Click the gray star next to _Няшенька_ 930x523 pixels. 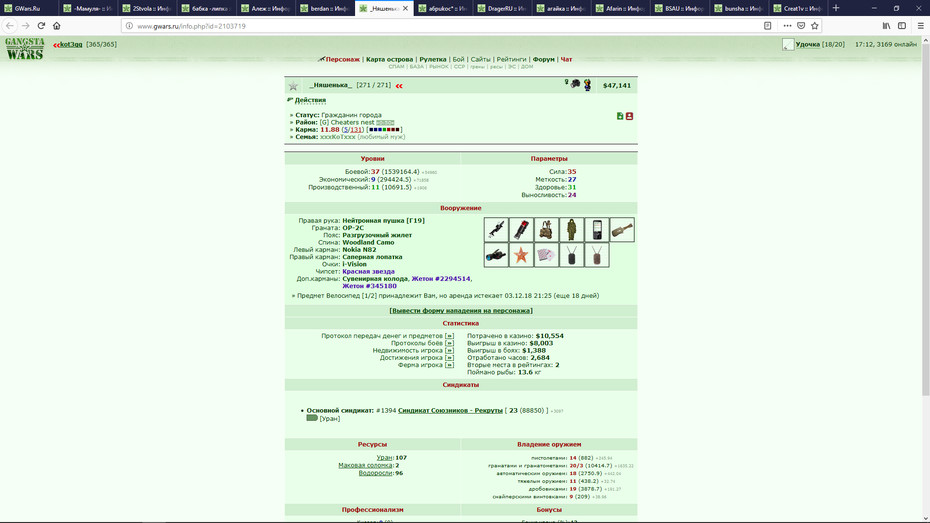tap(293, 86)
